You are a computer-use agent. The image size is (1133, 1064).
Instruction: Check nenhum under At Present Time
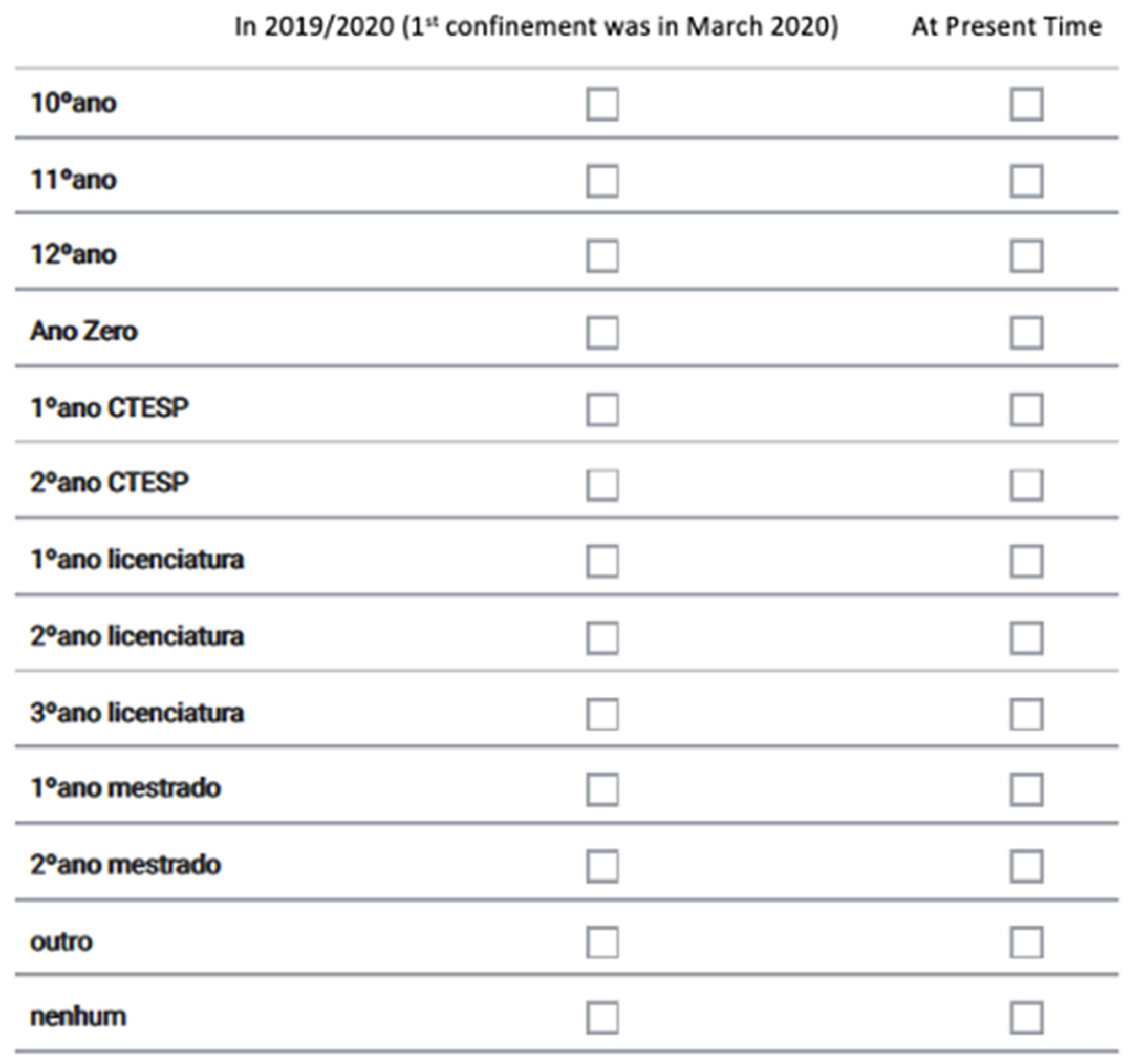(1026, 1017)
